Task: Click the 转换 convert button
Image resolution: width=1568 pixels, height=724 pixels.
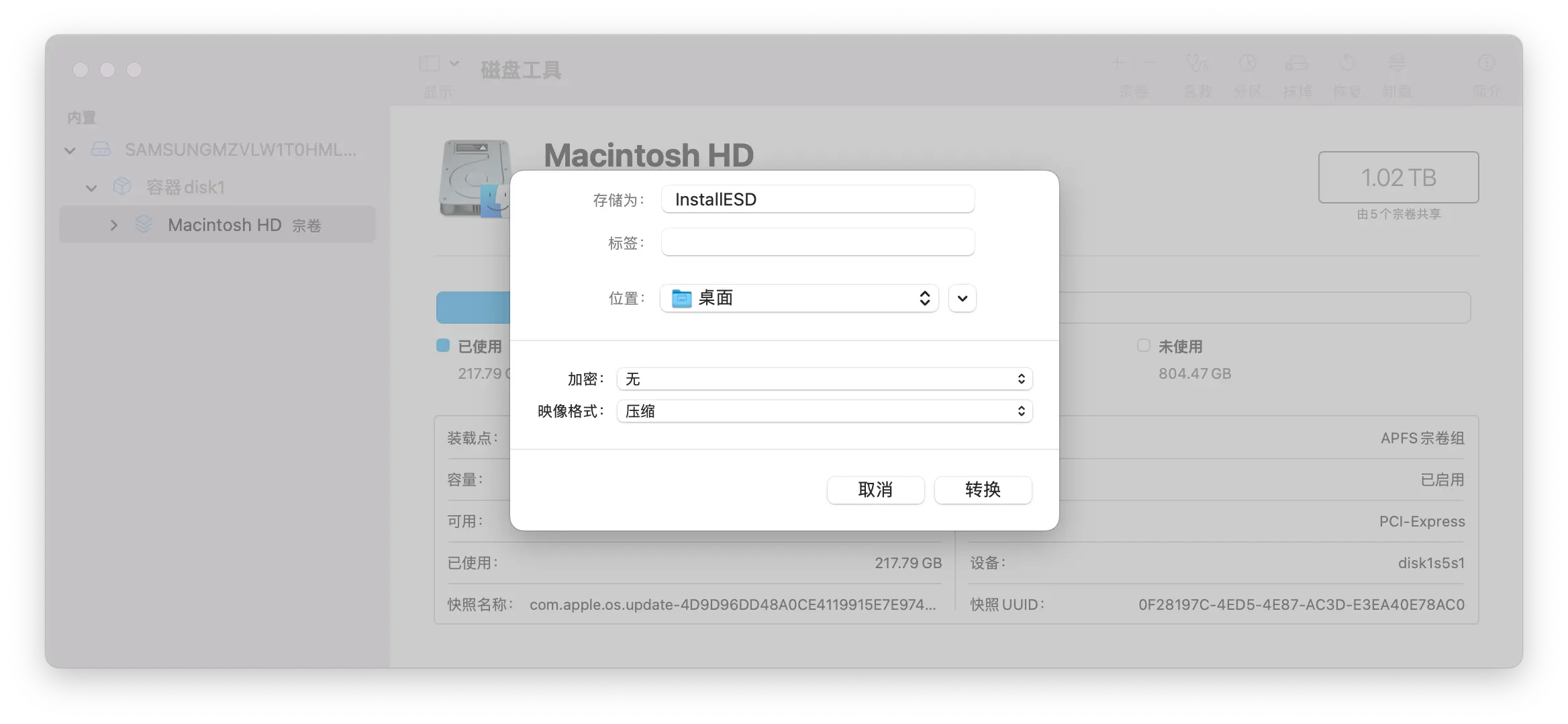Action: pyautogui.click(x=983, y=490)
